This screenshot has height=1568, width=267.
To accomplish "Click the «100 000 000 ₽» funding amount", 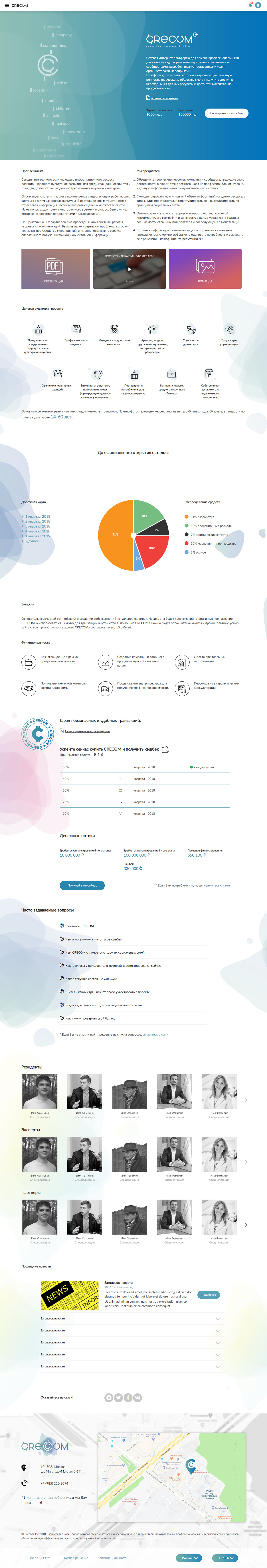I will [137, 855].
